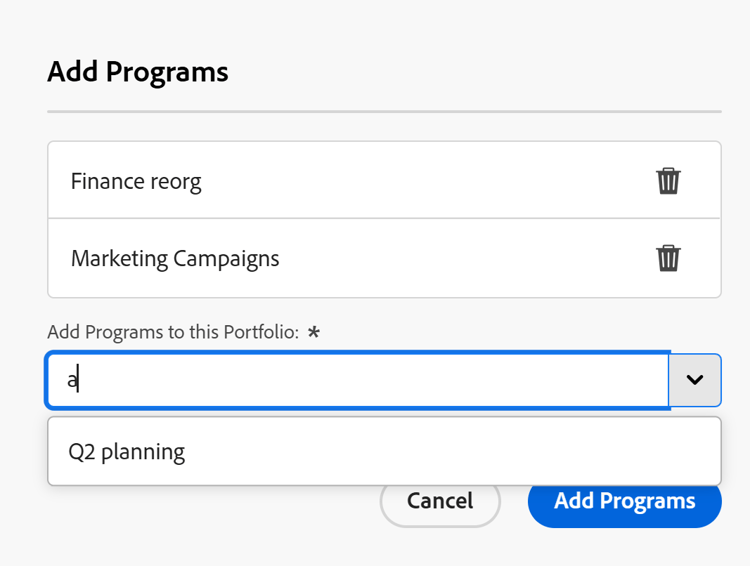Screen dimensions: 750x566
Task: Click the Cancel button
Action: [x=440, y=501]
